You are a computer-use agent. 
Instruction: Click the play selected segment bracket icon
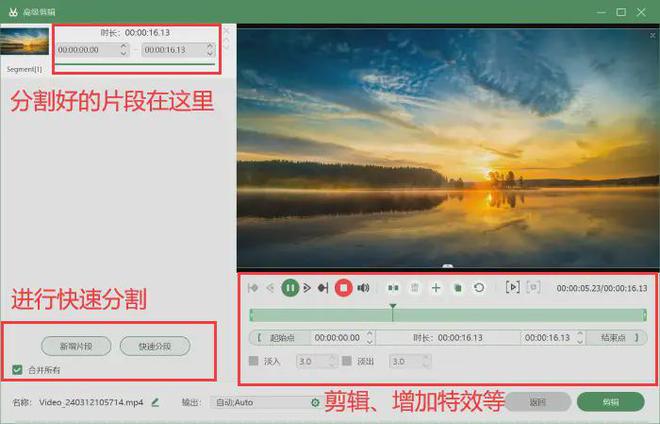(x=513, y=288)
